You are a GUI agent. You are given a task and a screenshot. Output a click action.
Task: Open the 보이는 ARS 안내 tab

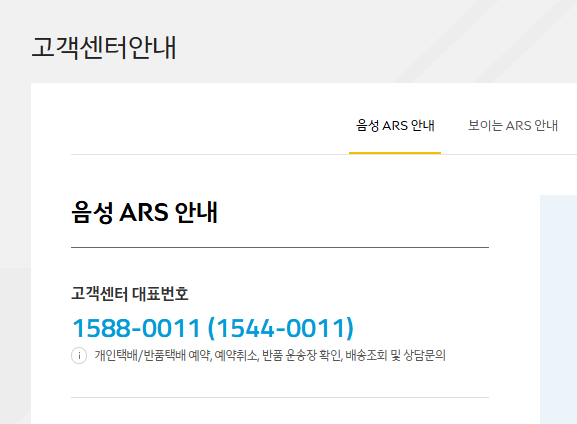coord(513,126)
